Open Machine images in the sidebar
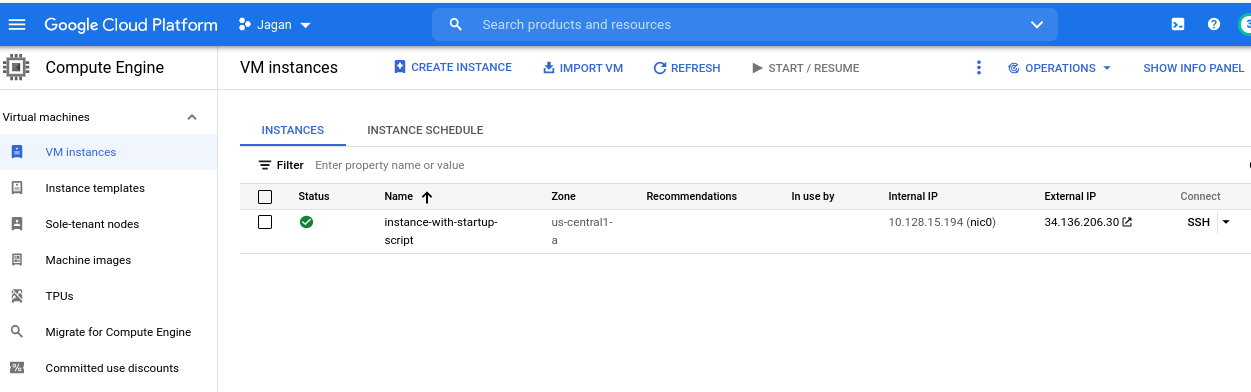1251x392 pixels. [x=88, y=260]
